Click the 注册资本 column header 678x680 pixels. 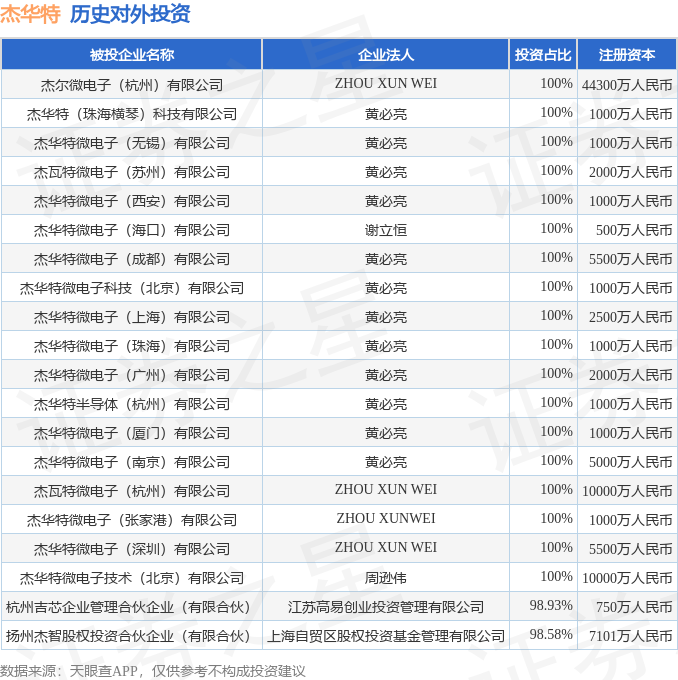[627, 55]
